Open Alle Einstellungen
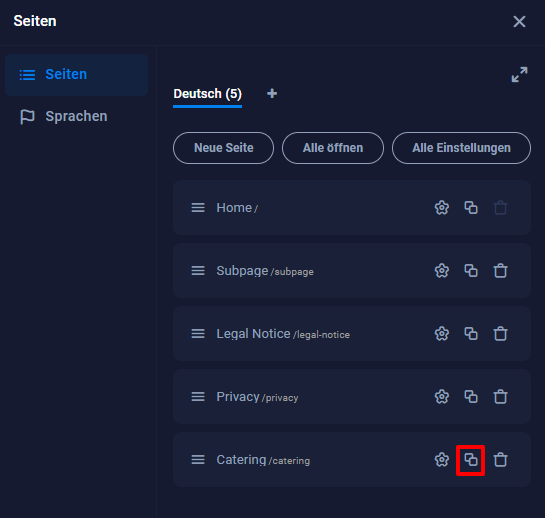This screenshot has width=545, height=518. coord(461,148)
